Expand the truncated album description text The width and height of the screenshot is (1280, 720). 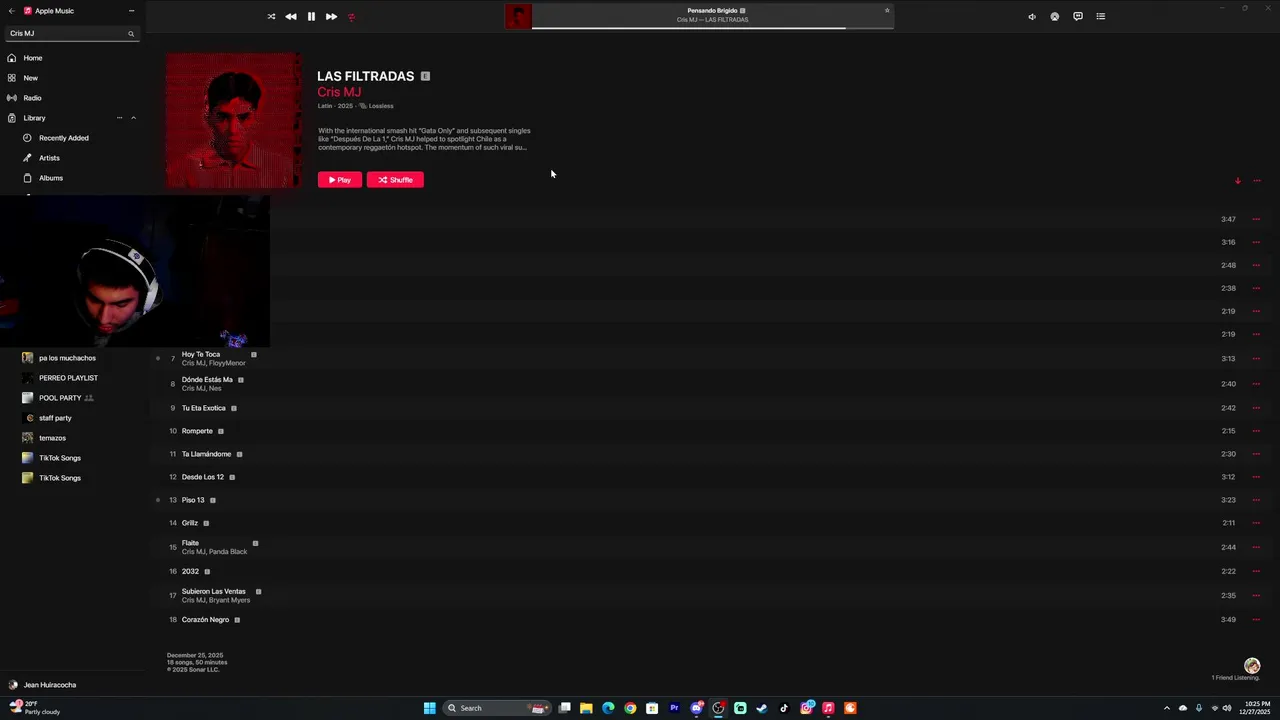[x=424, y=139]
